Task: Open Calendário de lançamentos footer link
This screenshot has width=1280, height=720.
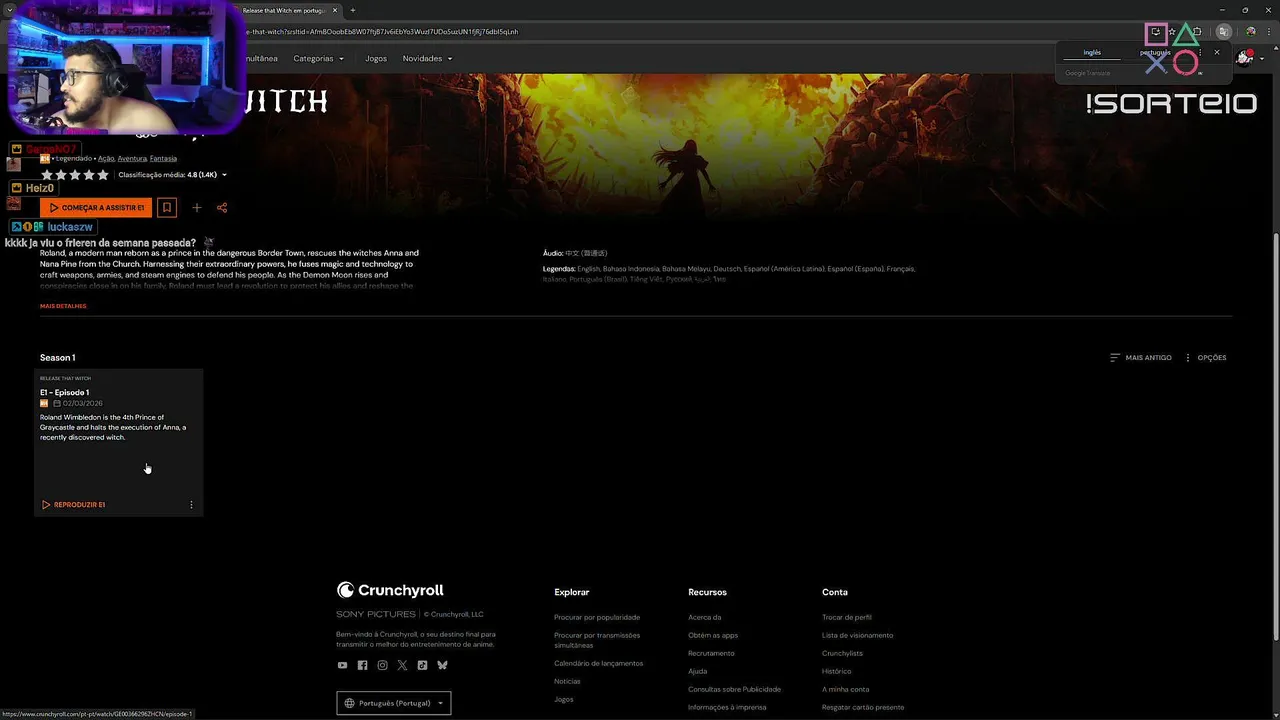Action: tap(599, 663)
